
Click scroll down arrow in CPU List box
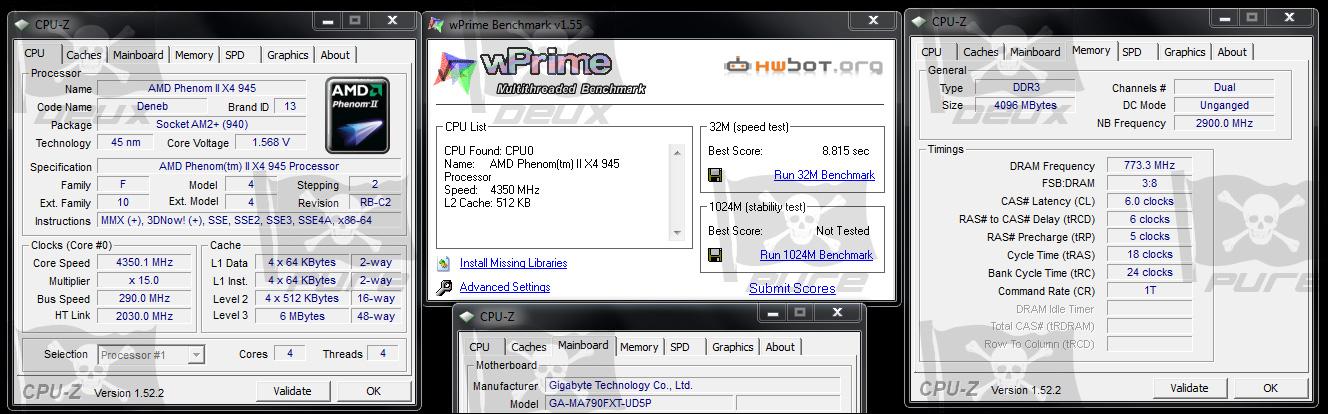(677, 233)
